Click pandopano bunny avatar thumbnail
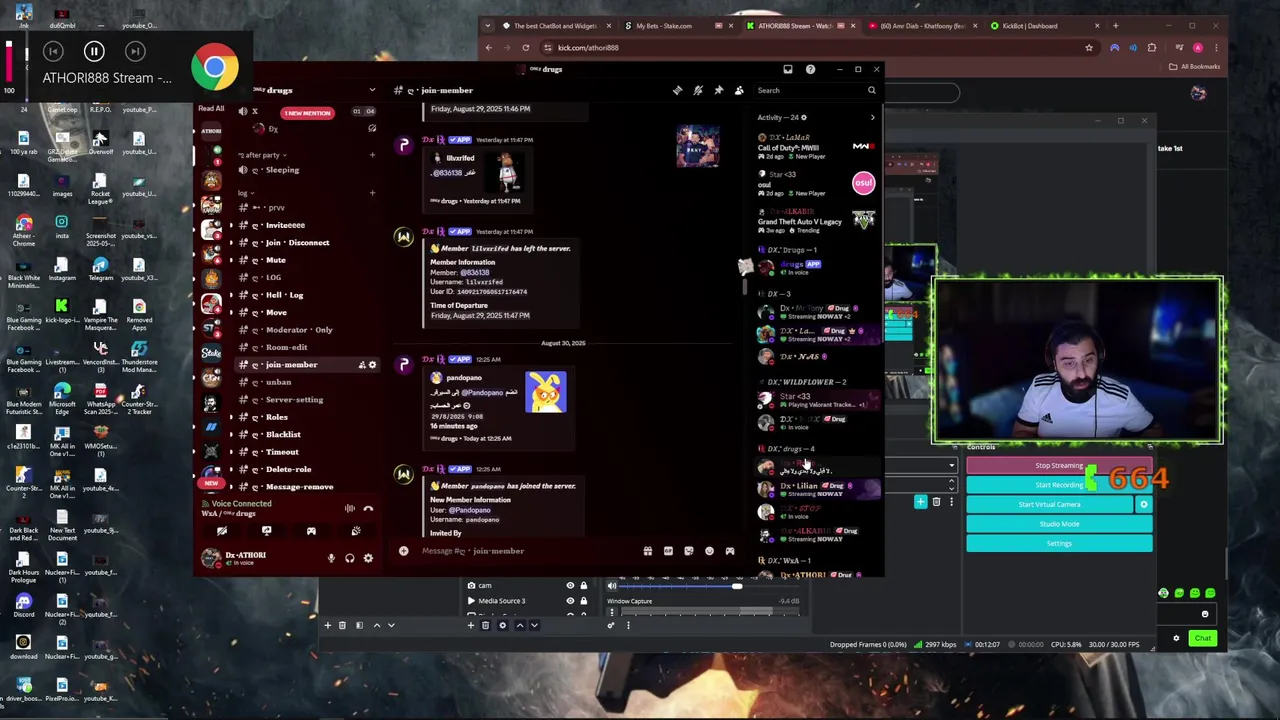1280x720 pixels. point(546,392)
